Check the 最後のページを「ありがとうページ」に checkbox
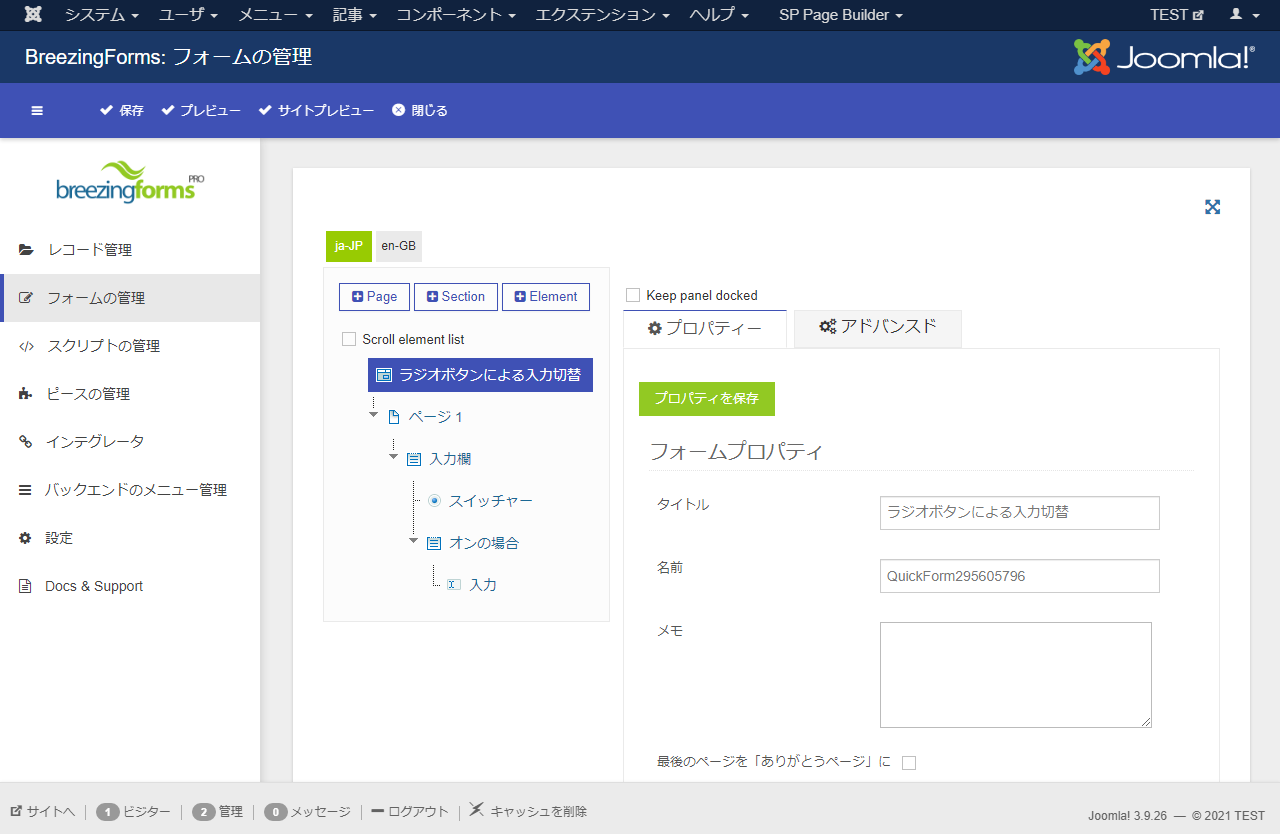1280x834 pixels. (x=909, y=763)
